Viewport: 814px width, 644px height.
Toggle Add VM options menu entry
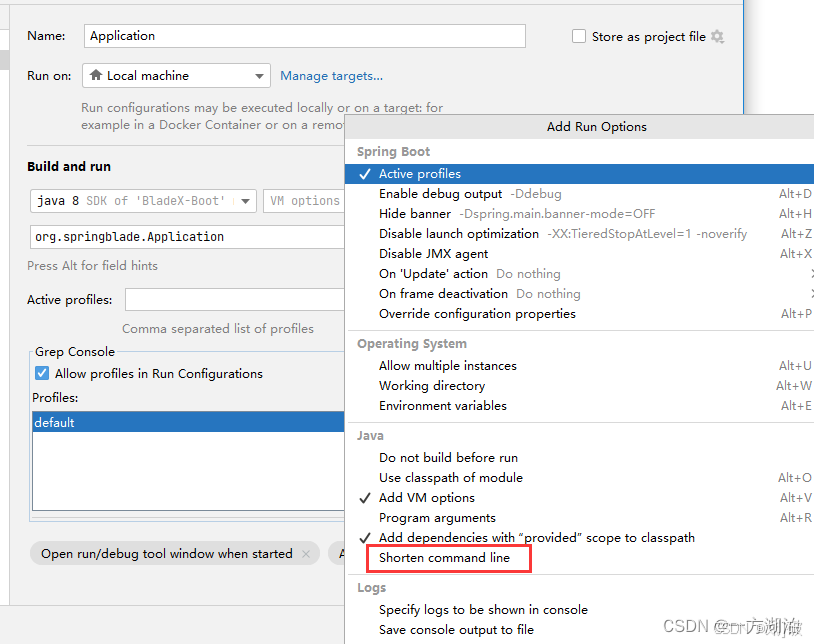click(579, 498)
